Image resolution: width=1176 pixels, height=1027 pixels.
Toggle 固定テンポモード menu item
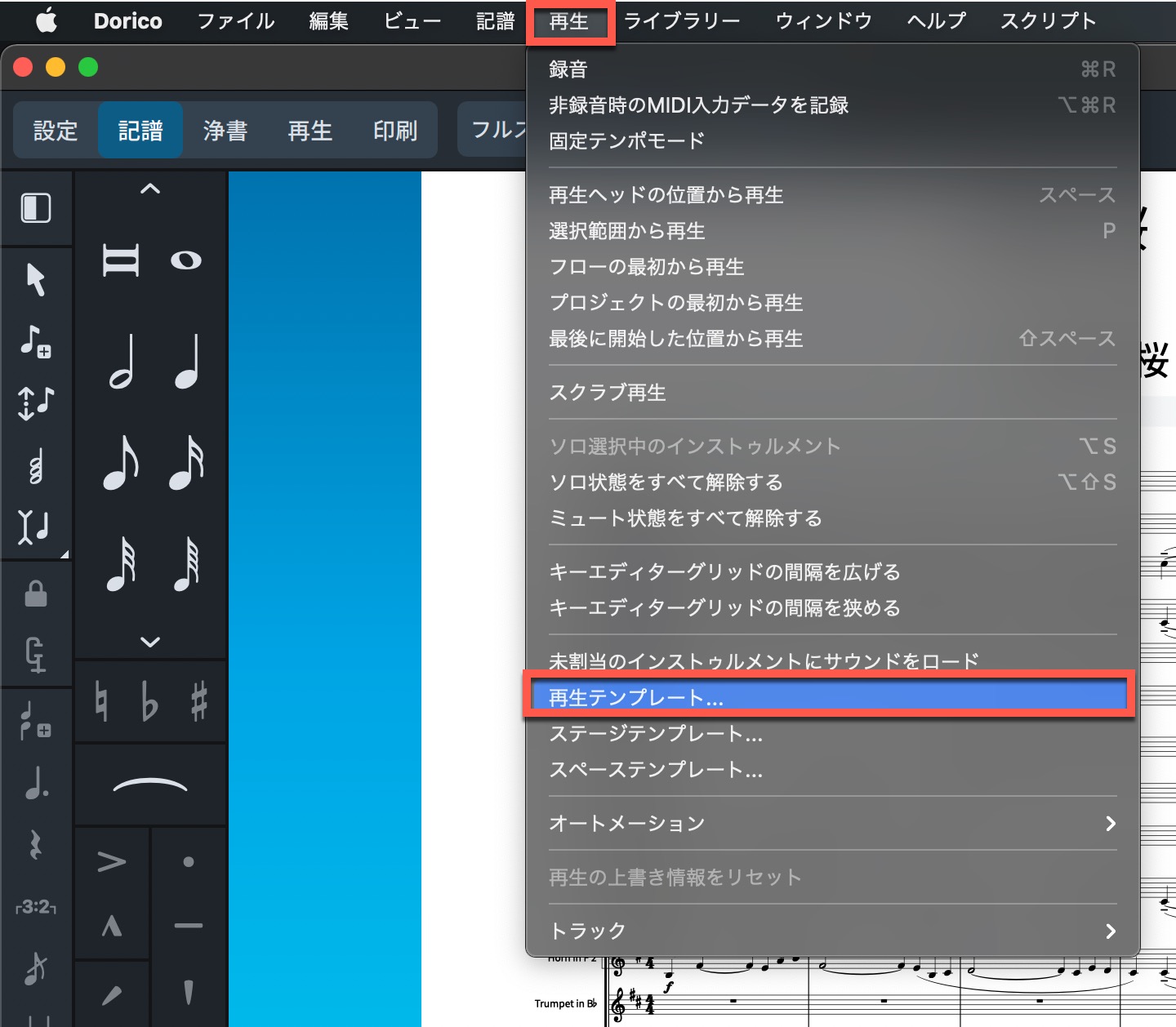832,140
